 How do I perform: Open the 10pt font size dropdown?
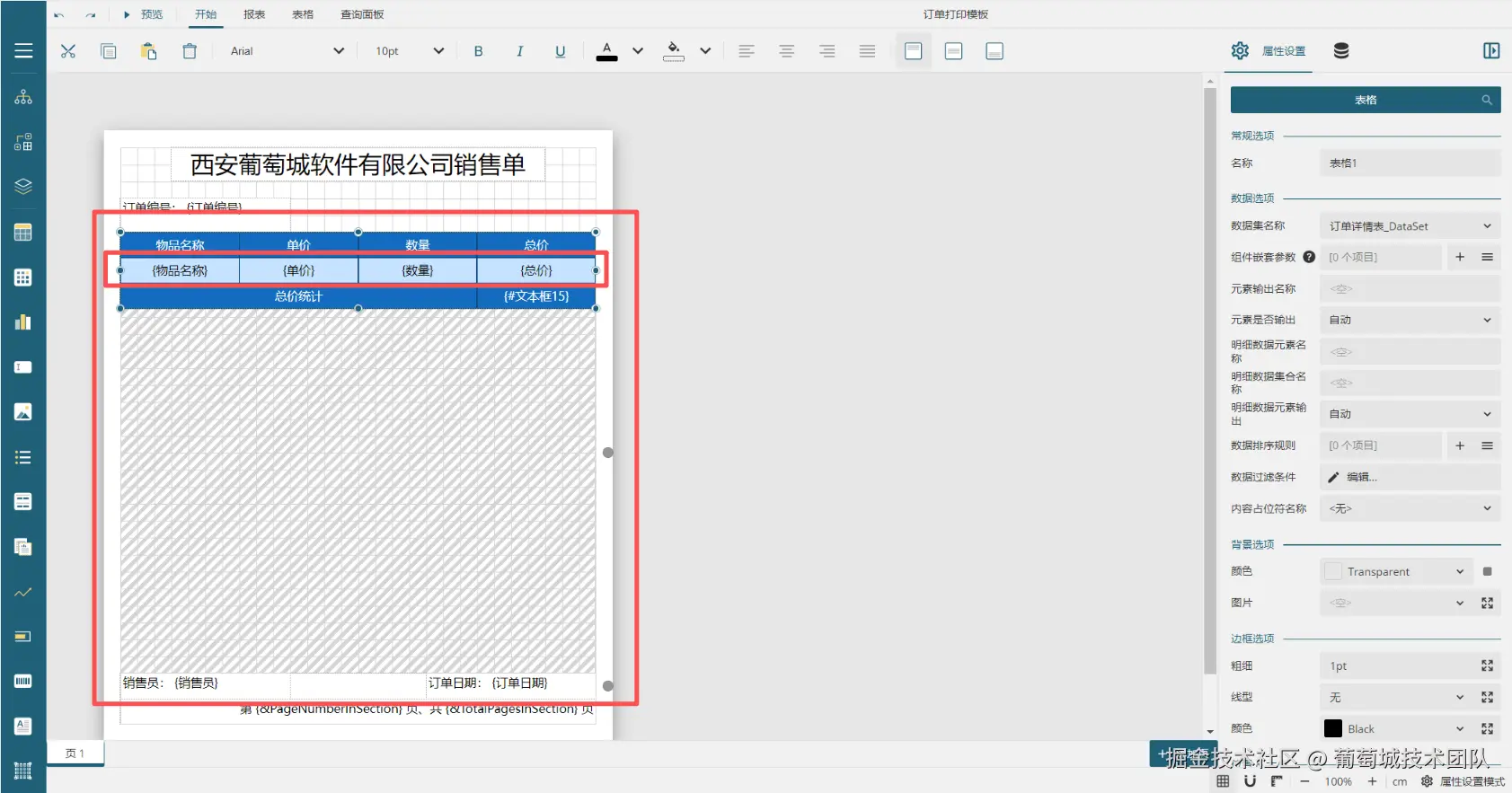(410, 51)
